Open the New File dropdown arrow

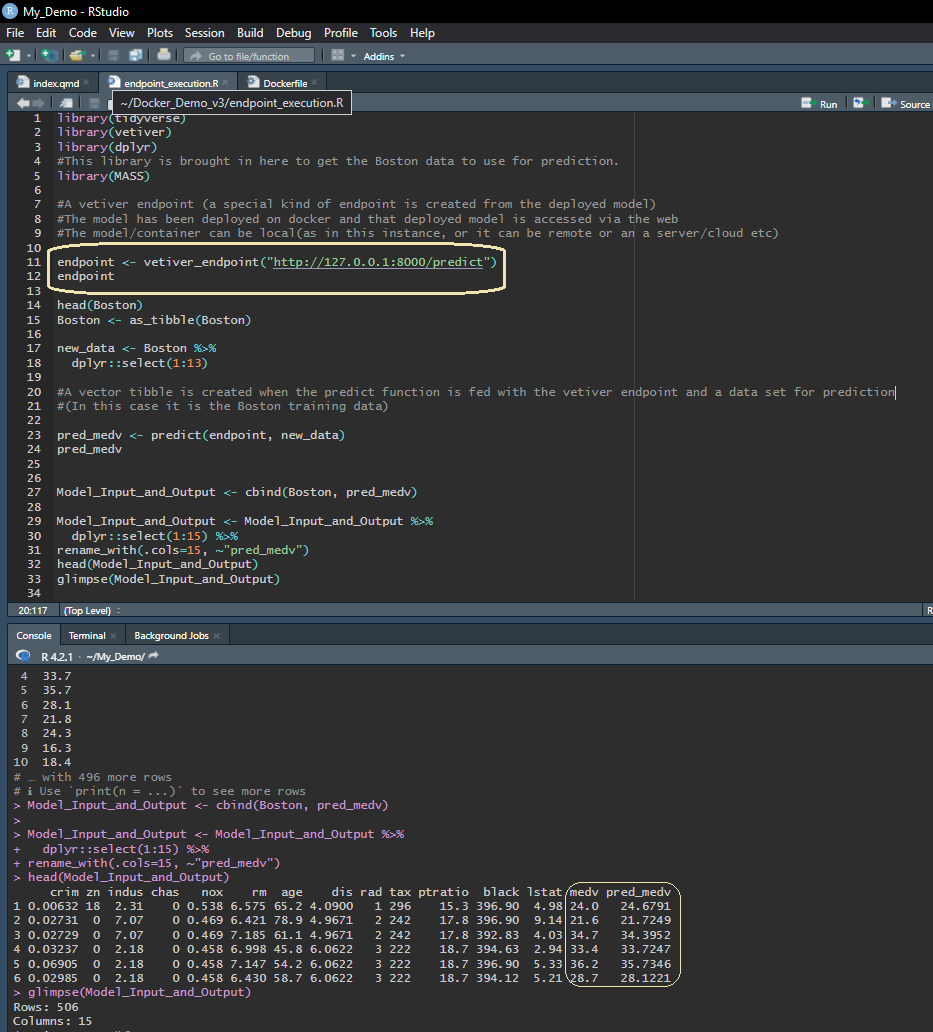tap(29, 56)
